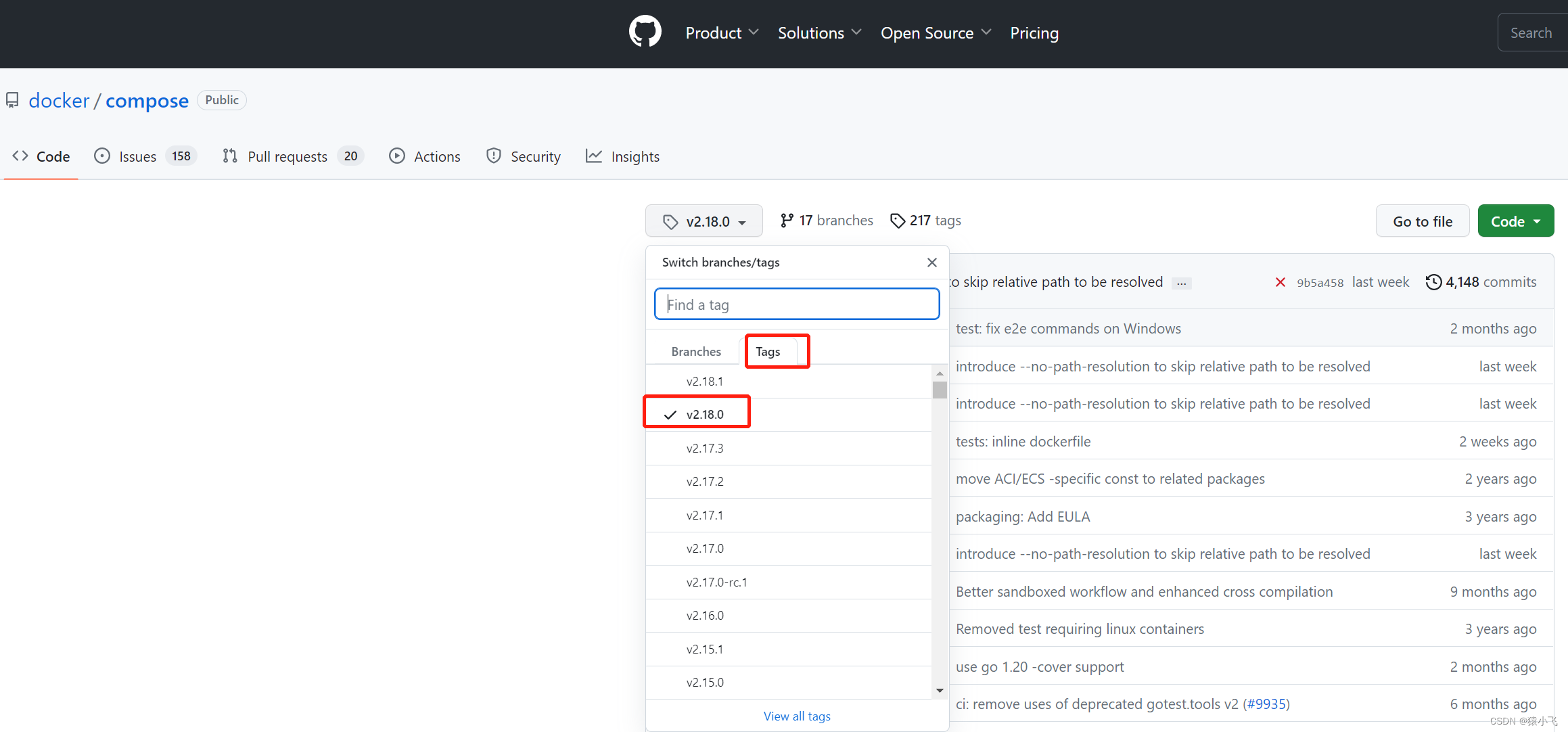The image size is (1568, 732).
Task: Select the checked v2.18.0 tag
Action: tap(704, 414)
